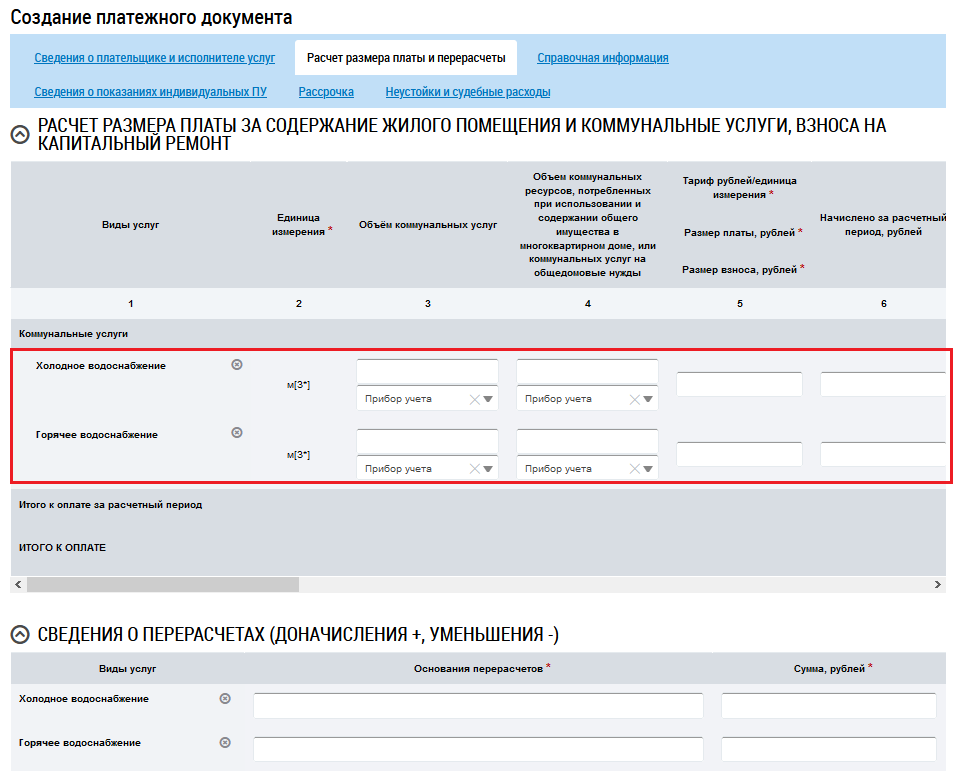Open the Справочная информация tab
Image resolution: width=957 pixels, height=779 pixels.
[x=602, y=58]
